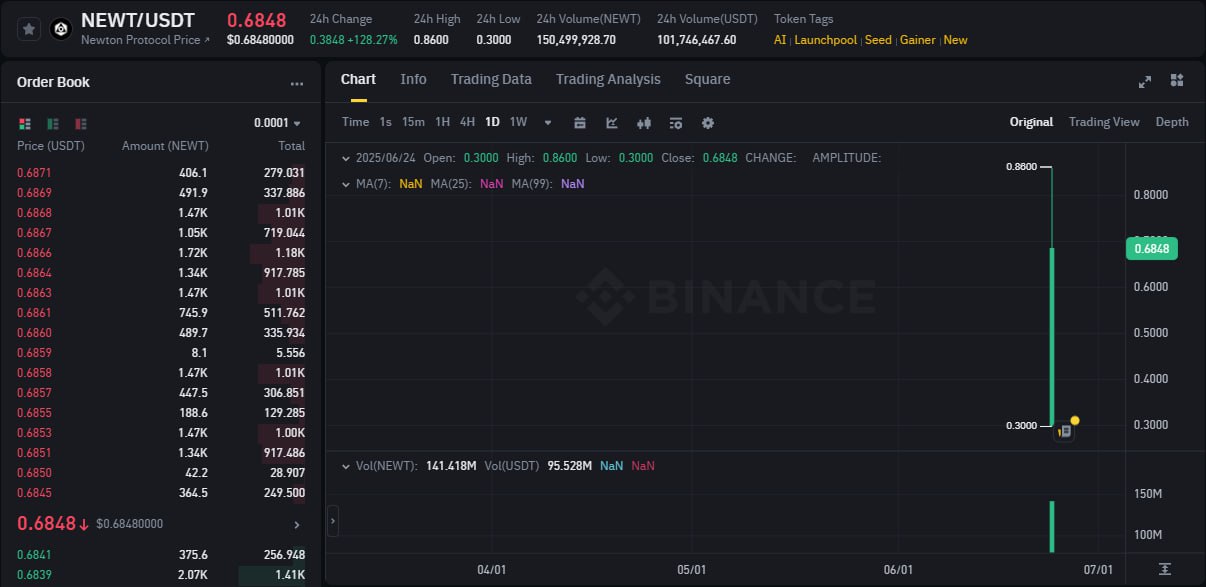Open Order Book more options menu
Screen dimensions: 1206x587
pos(297,84)
